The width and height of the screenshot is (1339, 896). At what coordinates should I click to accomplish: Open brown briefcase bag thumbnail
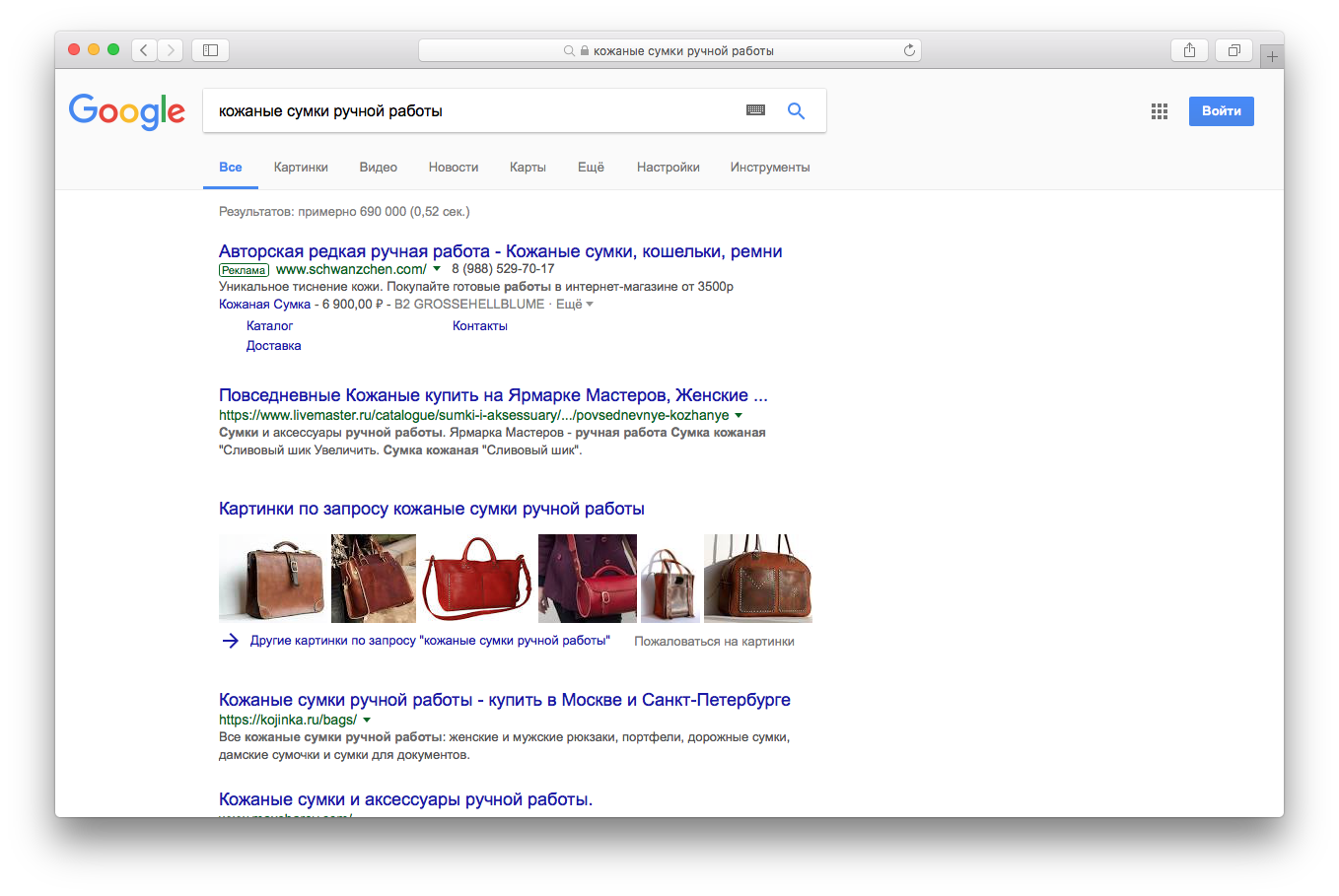click(x=272, y=579)
